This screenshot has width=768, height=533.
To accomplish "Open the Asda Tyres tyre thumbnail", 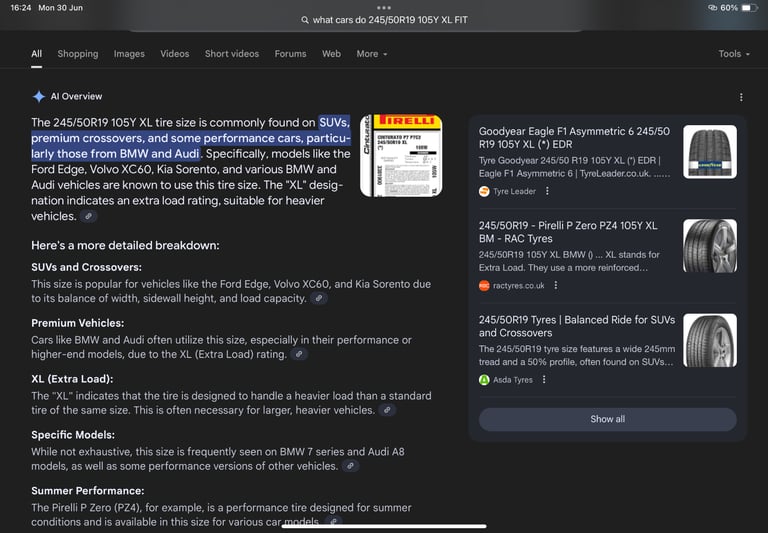I will coord(710,340).
